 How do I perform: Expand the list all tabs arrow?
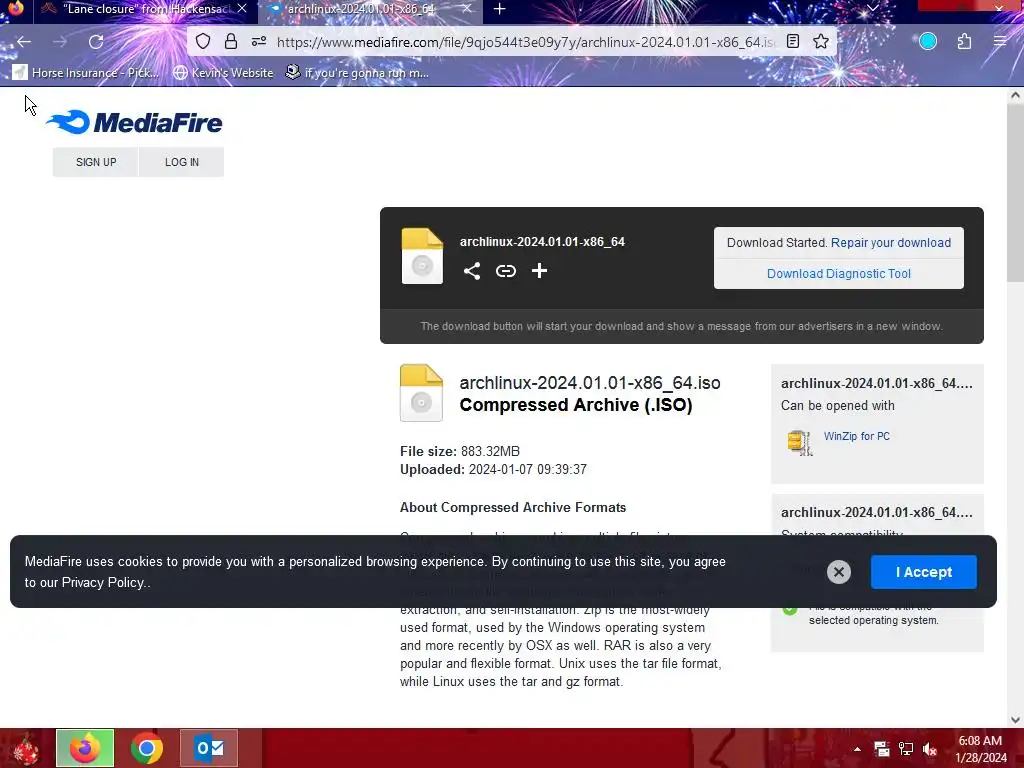tap(872, 8)
